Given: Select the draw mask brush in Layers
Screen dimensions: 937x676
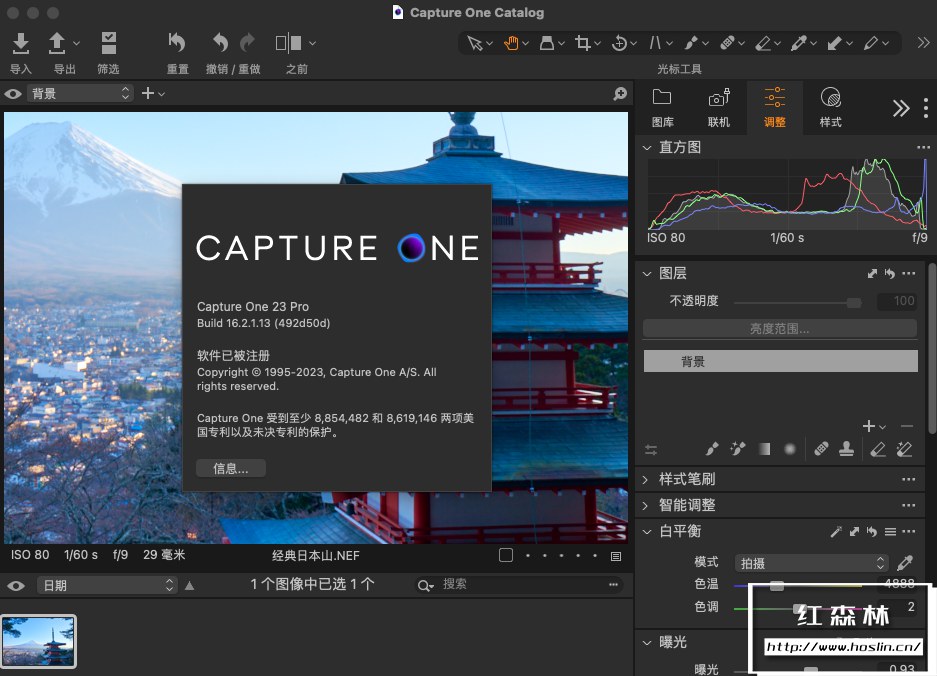Looking at the screenshot, I should 712,450.
